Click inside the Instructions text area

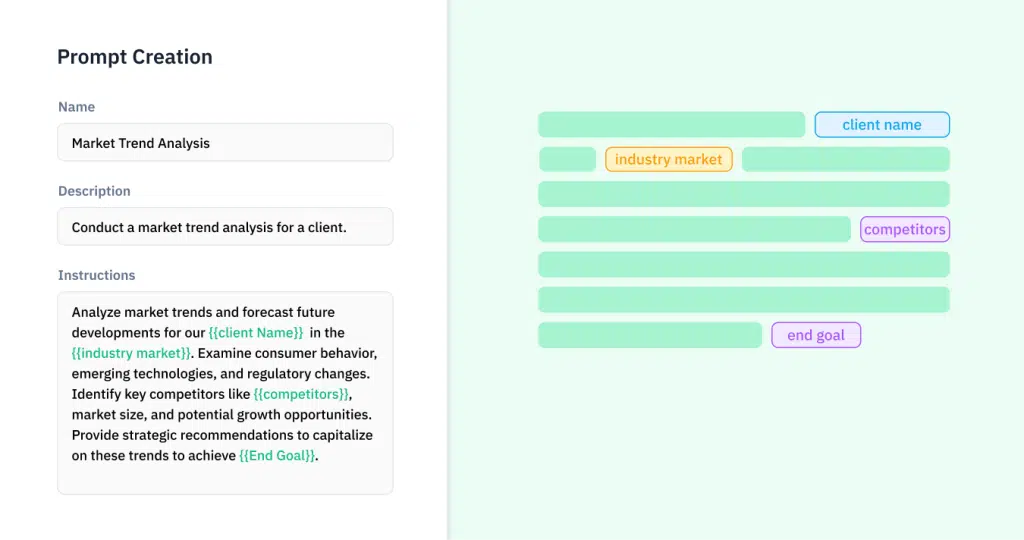pyautogui.click(x=225, y=392)
